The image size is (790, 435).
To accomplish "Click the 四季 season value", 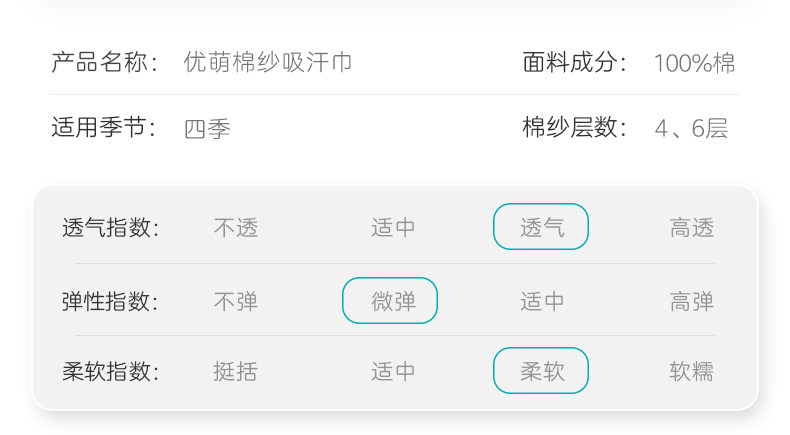I will coord(208,129).
